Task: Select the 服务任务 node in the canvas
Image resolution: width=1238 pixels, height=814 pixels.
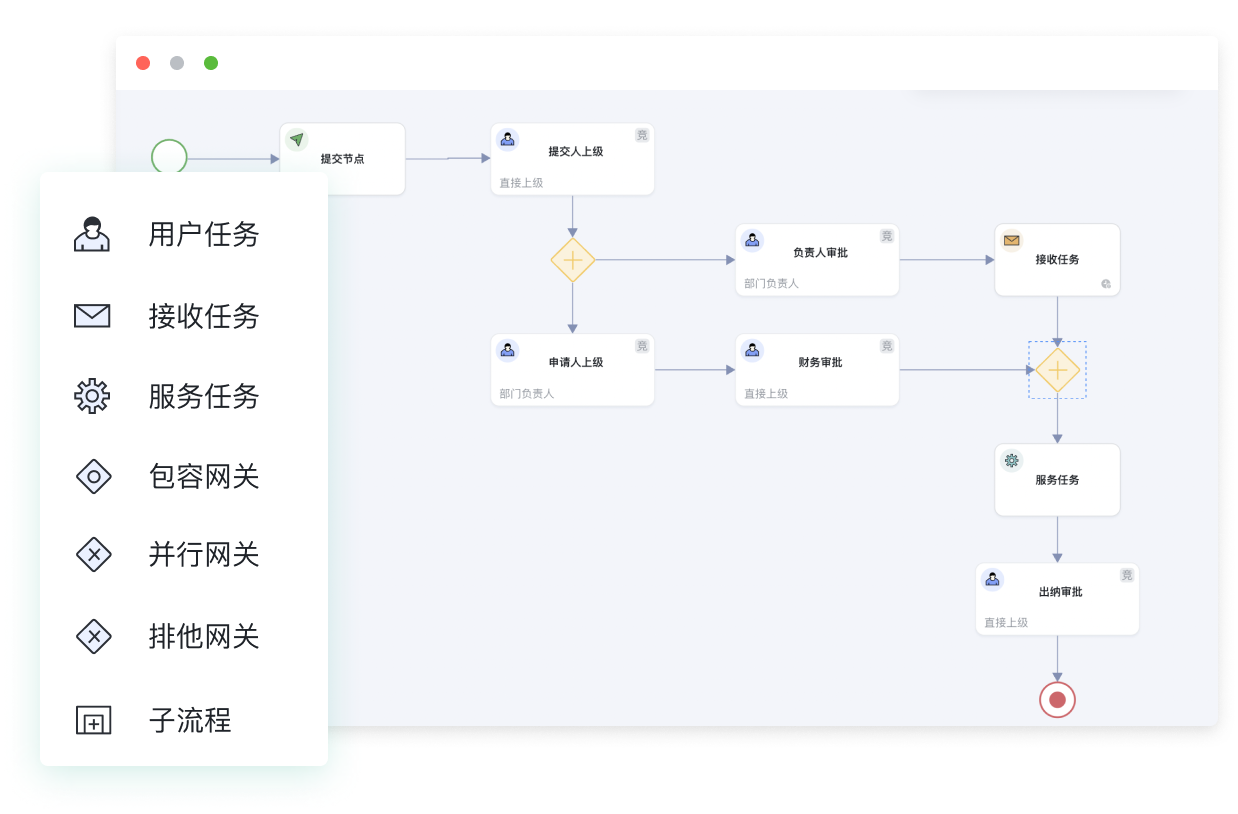Action: tap(1057, 480)
